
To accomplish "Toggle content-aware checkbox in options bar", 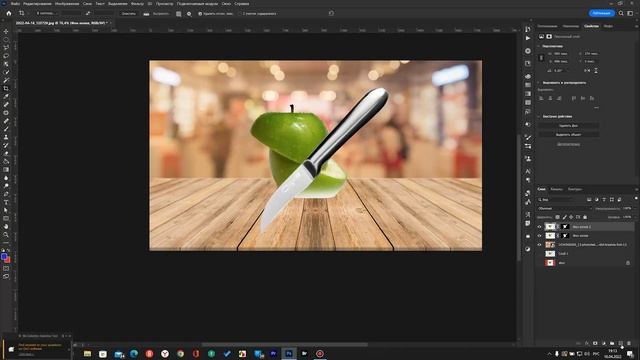I will (240, 14).
